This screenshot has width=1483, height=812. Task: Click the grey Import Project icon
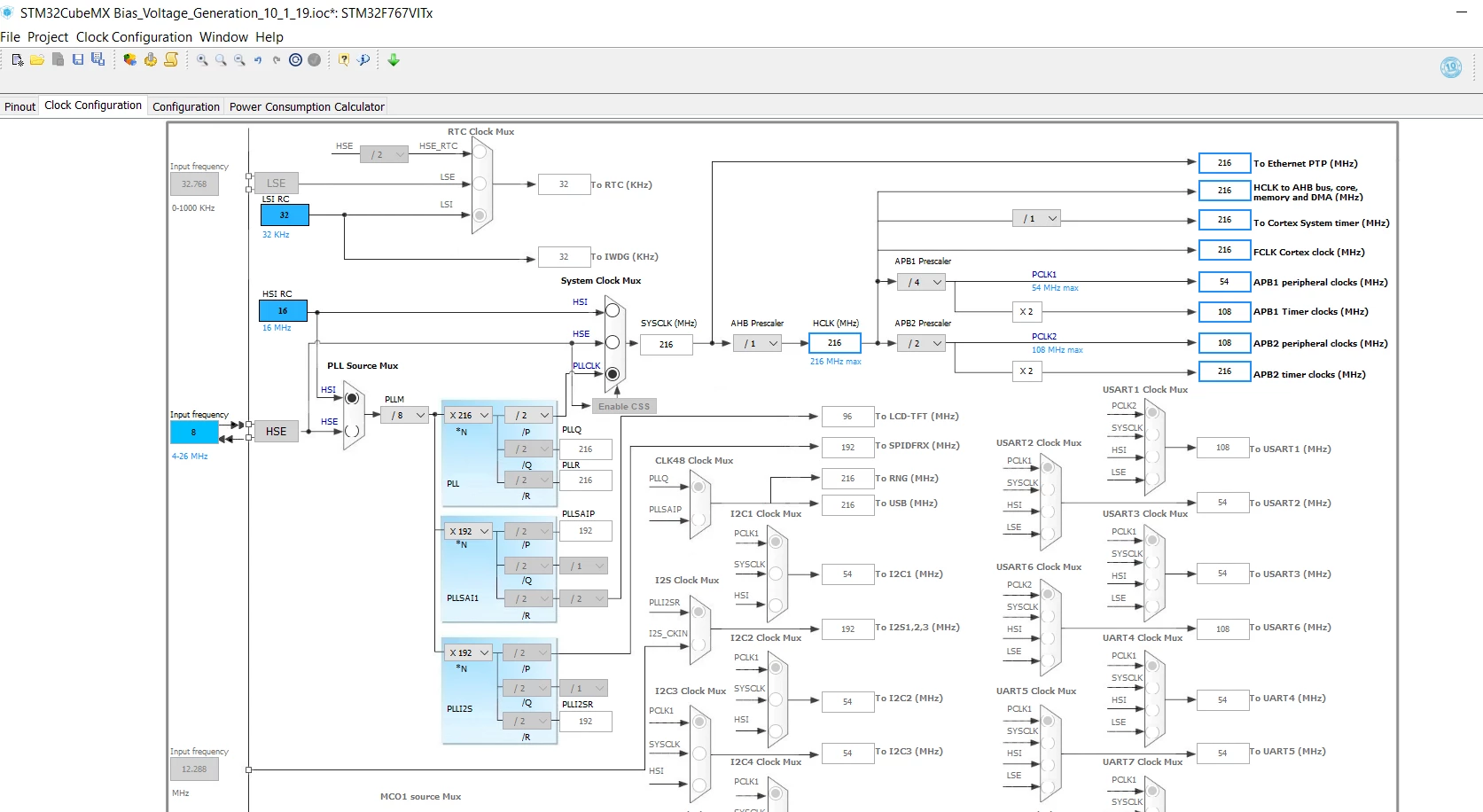pyautogui.click(x=58, y=59)
